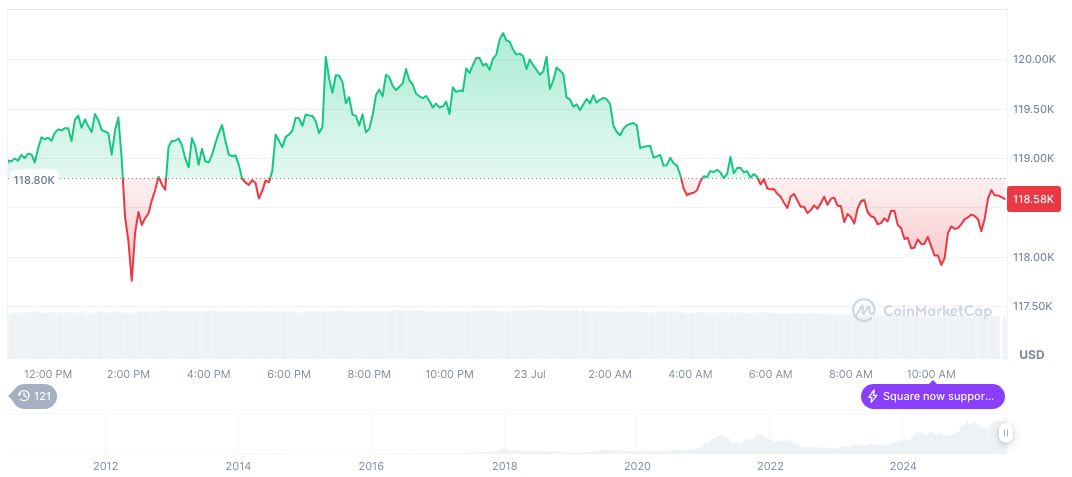The width and height of the screenshot is (1072, 477).
Task: Click the 118.80K opening price label
Action: click(33, 179)
